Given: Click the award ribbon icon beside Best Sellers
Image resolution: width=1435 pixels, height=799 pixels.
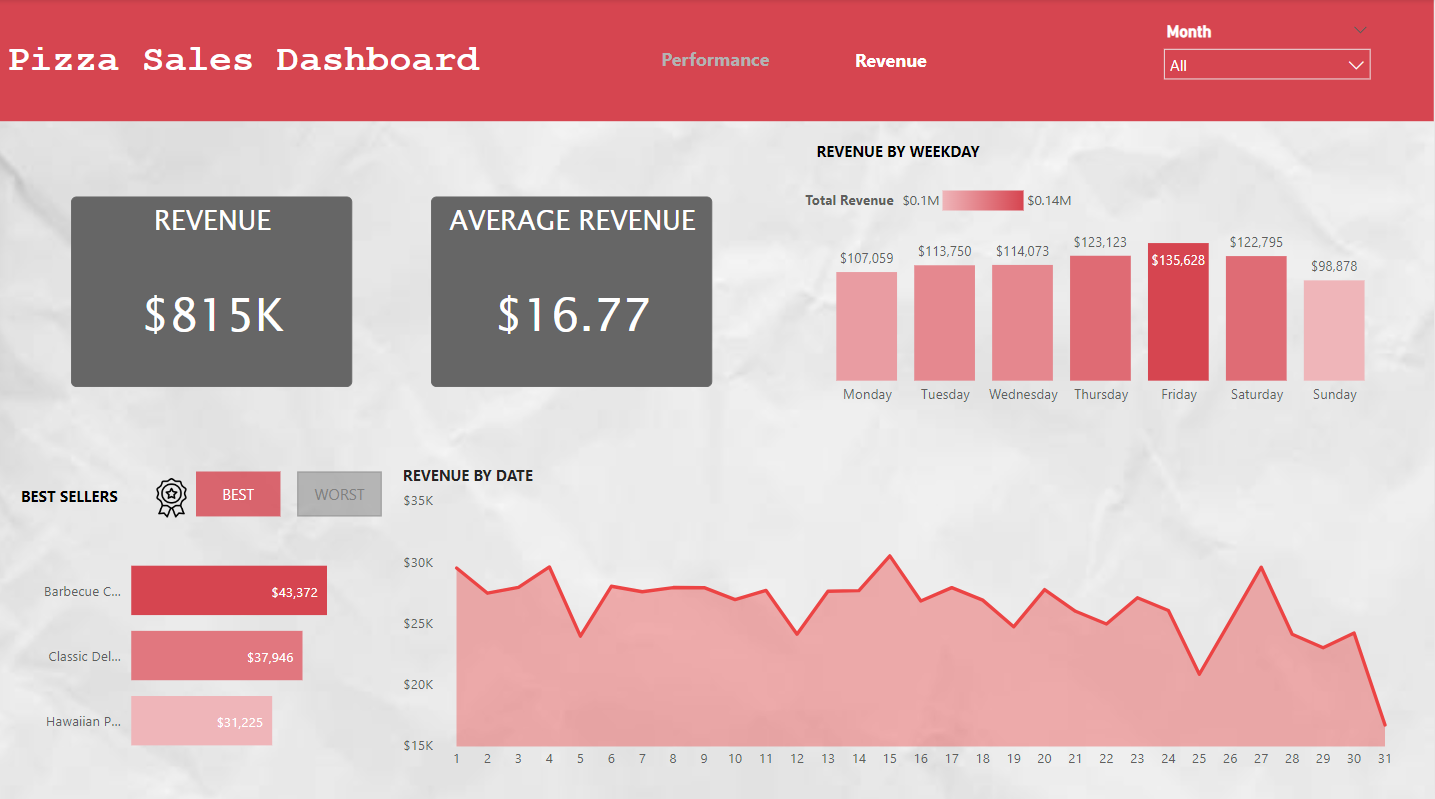Looking at the screenshot, I should point(170,495).
